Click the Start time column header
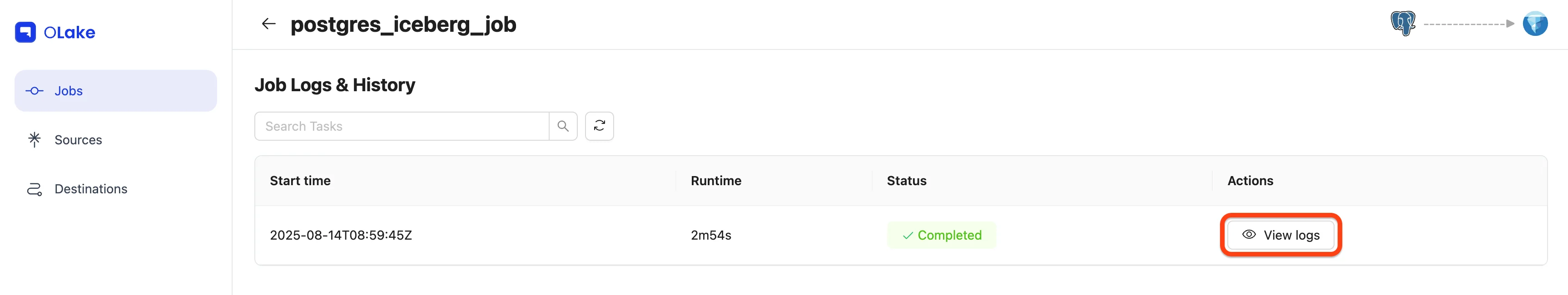Viewport: 1568px width, 295px height. tap(300, 181)
